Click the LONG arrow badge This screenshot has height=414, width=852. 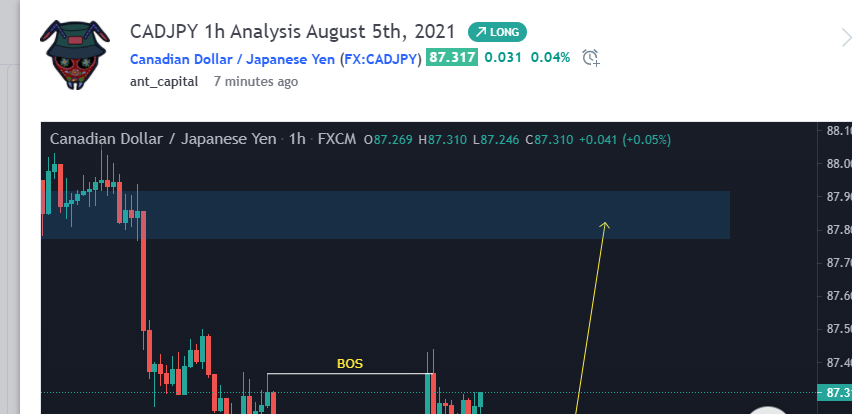pos(497,32)
